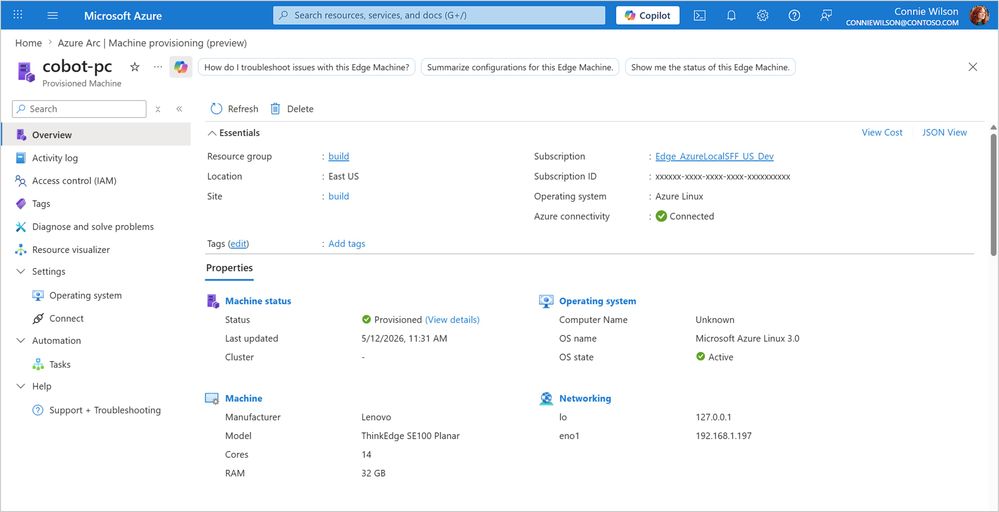The height and width of the screenshot is (512, 999).
Task: Click in the sidebar menu Search field
Action: [79, 109]
